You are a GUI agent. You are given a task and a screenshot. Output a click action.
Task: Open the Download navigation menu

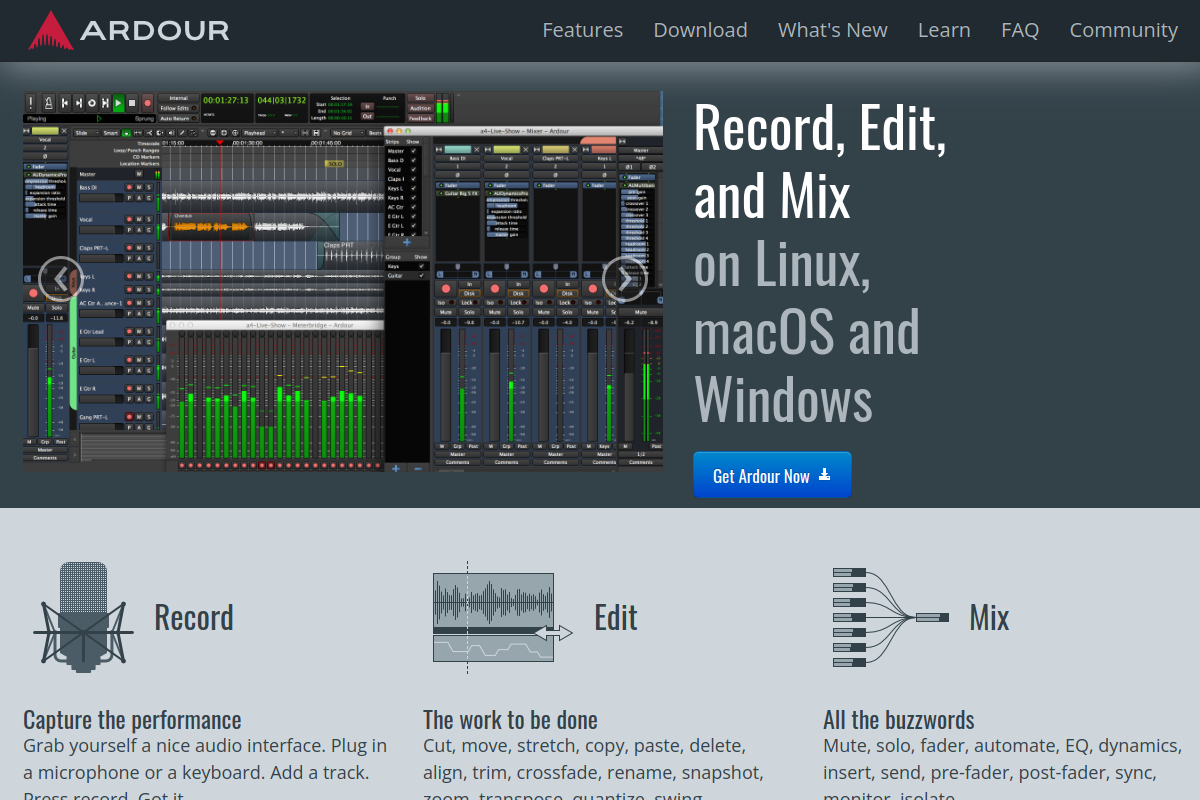(x=700, y=30)
